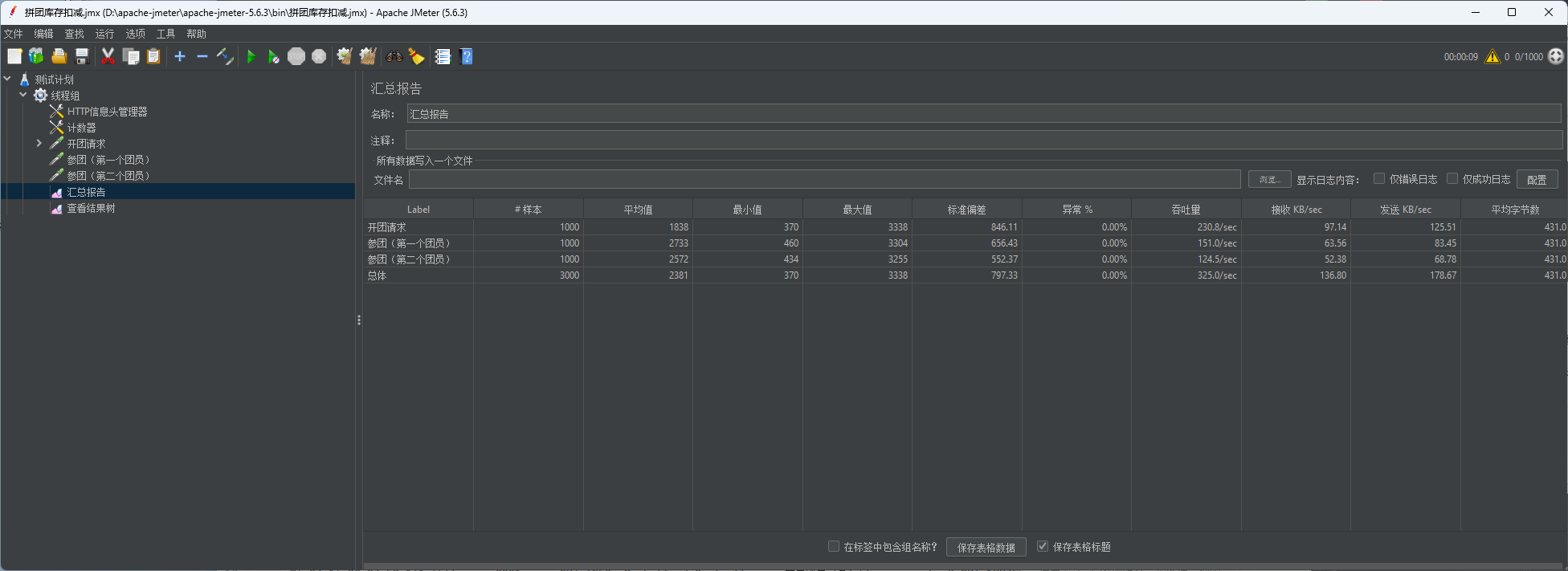Enable the 仅错误日志 checkbox
This screenshot has height=571, width=1568.
(x=1379, y=178)
